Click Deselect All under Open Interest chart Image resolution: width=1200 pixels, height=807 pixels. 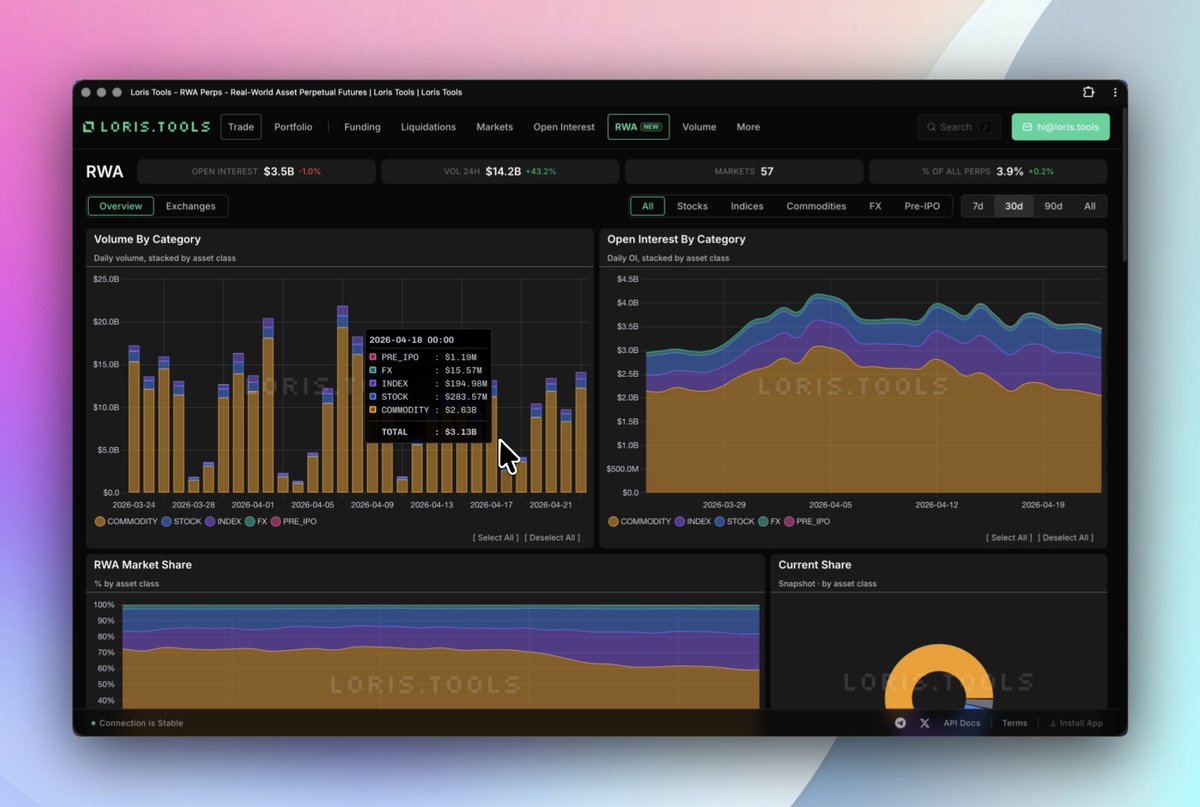[x=1066, y=538]
